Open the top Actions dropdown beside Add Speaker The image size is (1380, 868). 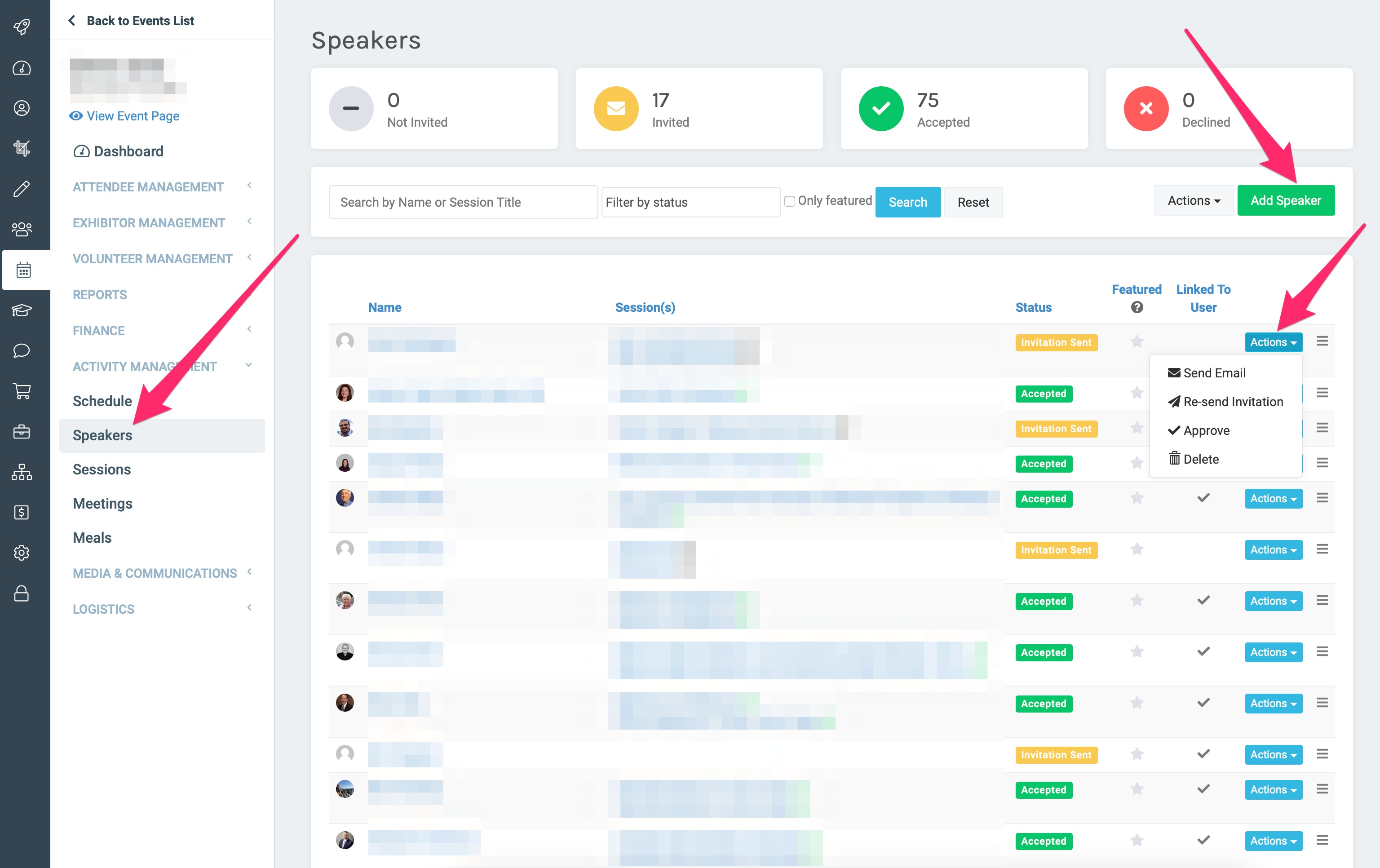point(1193,201)
